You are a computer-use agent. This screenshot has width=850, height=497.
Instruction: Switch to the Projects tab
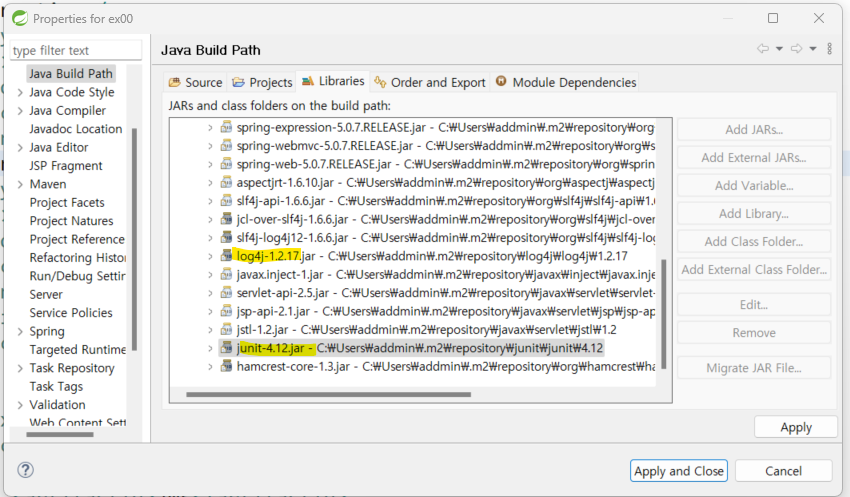click(262, 82)
